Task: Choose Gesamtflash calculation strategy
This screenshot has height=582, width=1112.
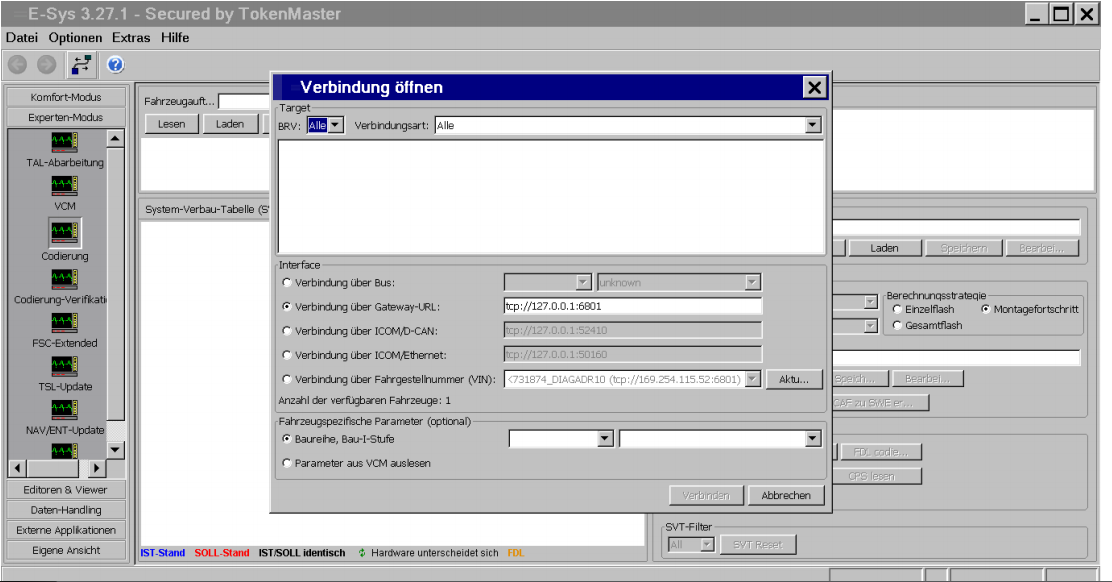Action: coord(897,325)
